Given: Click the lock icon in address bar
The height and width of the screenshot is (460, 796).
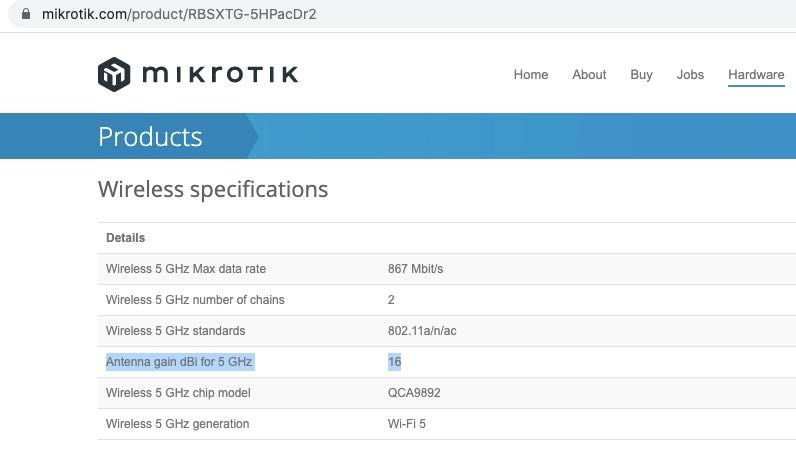Looking at the screenshot, I should tap(26, 14).
